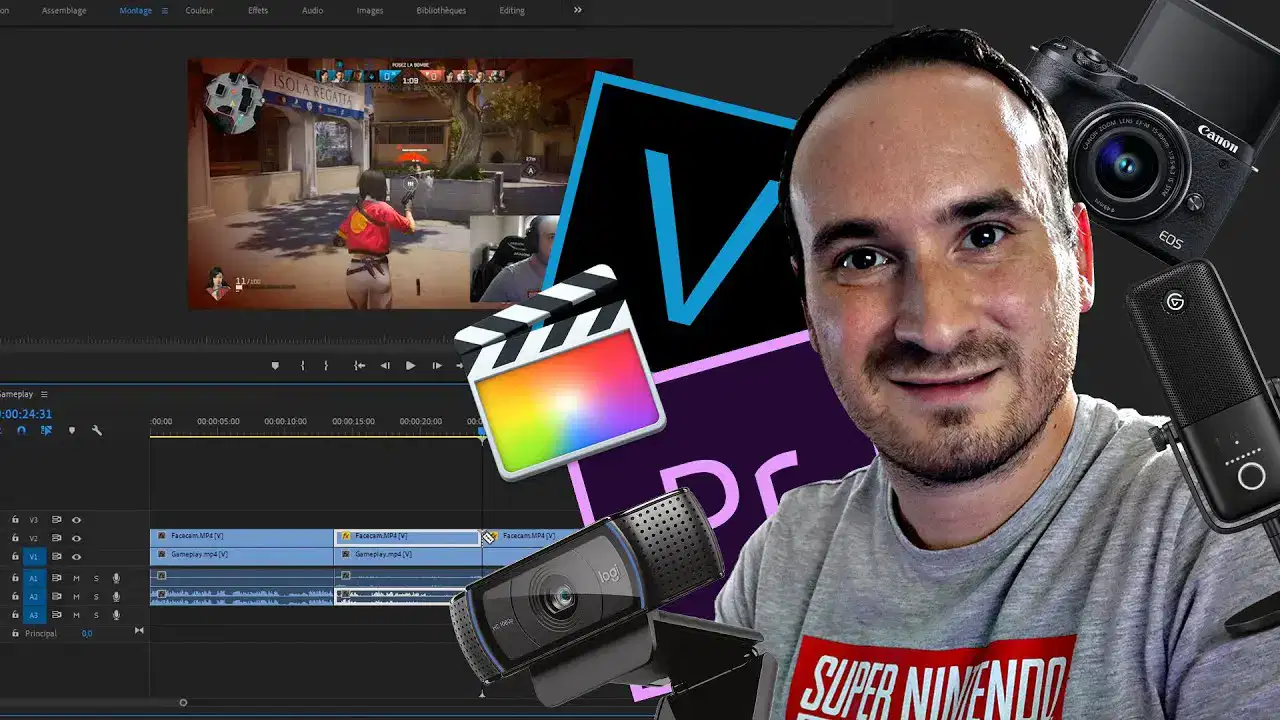Step back one frame
Viewport: 1280px width, 720px height.
click(385, 366)
